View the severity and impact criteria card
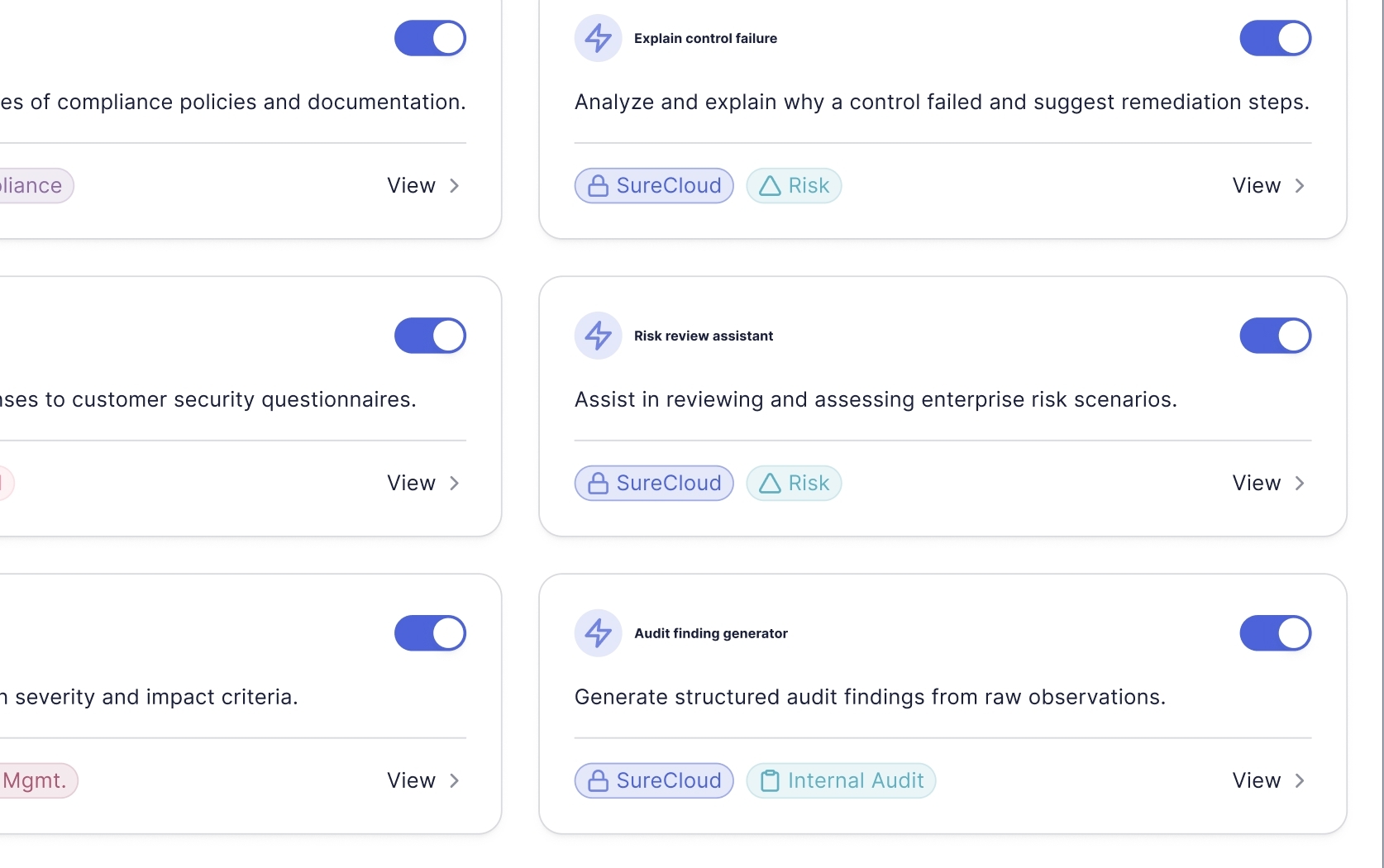 [x=423, y=781]
